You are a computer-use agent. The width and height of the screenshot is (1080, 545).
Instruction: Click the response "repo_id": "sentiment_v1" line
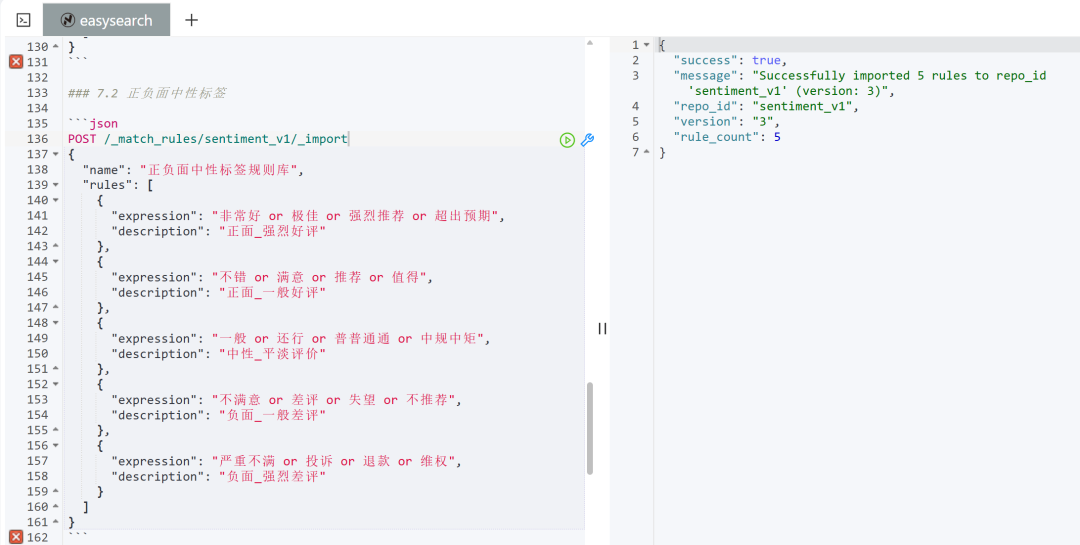point(767,106)
